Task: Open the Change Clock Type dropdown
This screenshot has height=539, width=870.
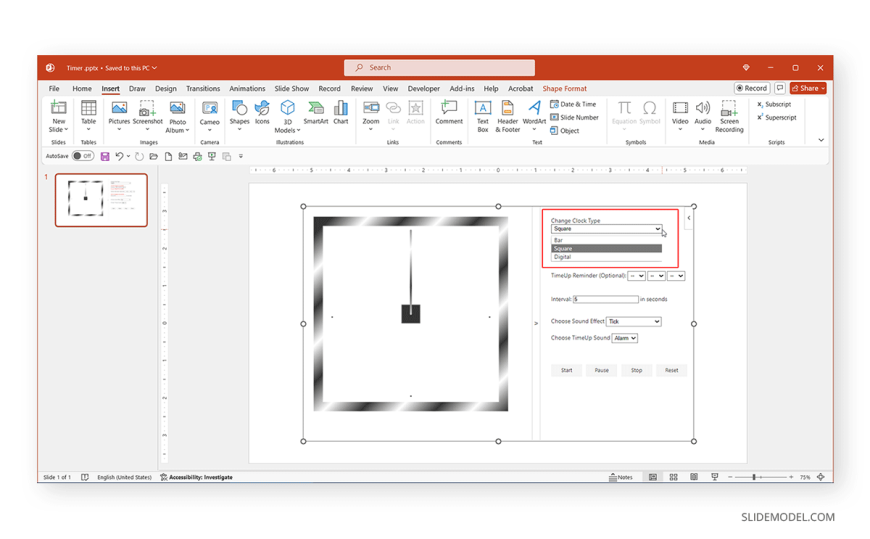Action: click(x=606, y=229)
